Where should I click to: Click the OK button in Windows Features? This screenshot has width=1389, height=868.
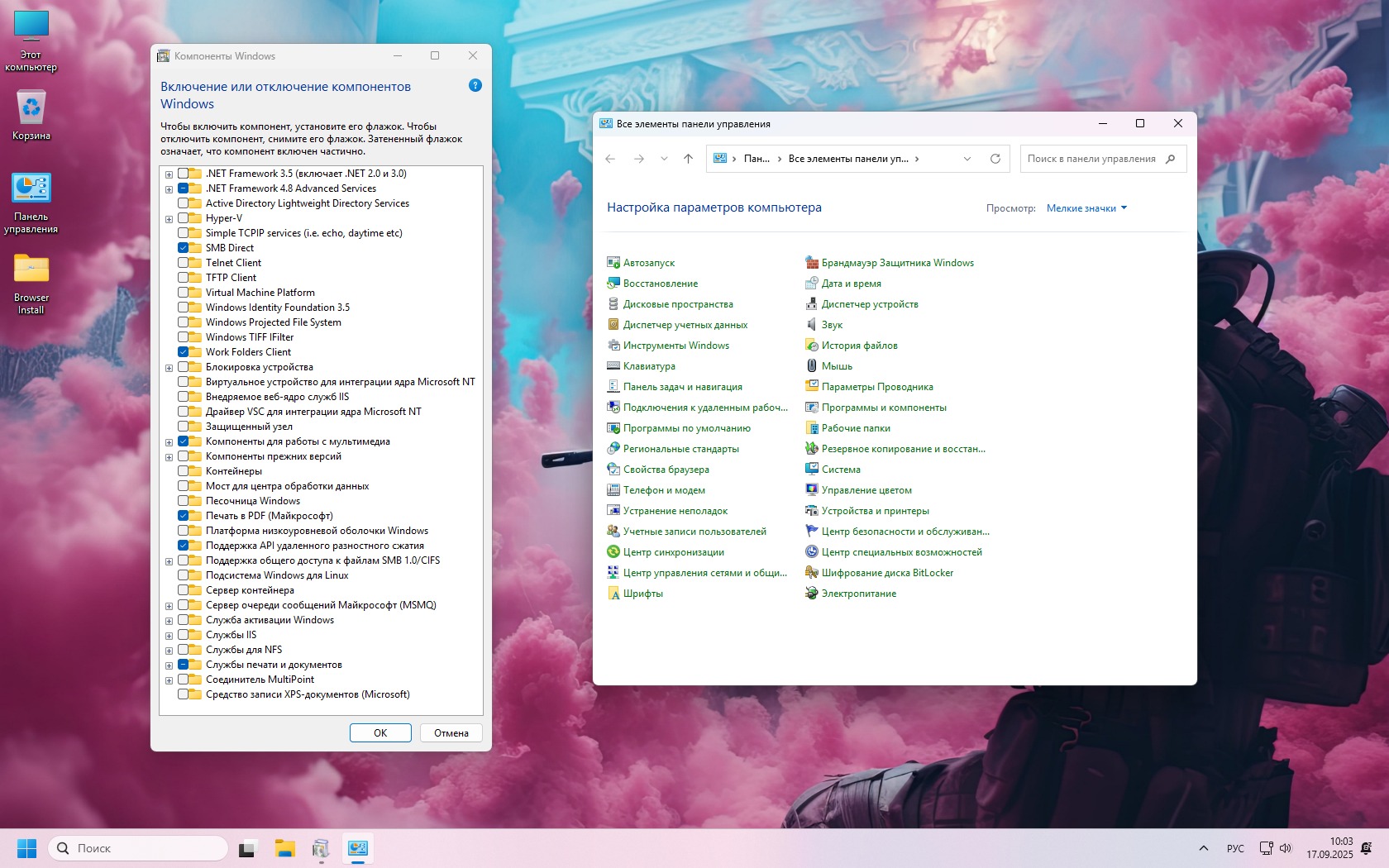coord(380,733)
